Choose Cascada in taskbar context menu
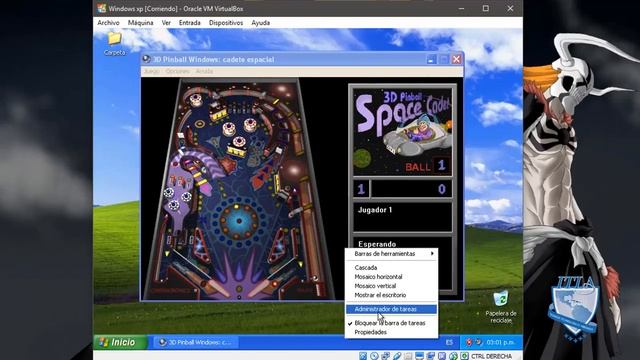This screenshot has width=640, height=360. click(x=366, y=268)
